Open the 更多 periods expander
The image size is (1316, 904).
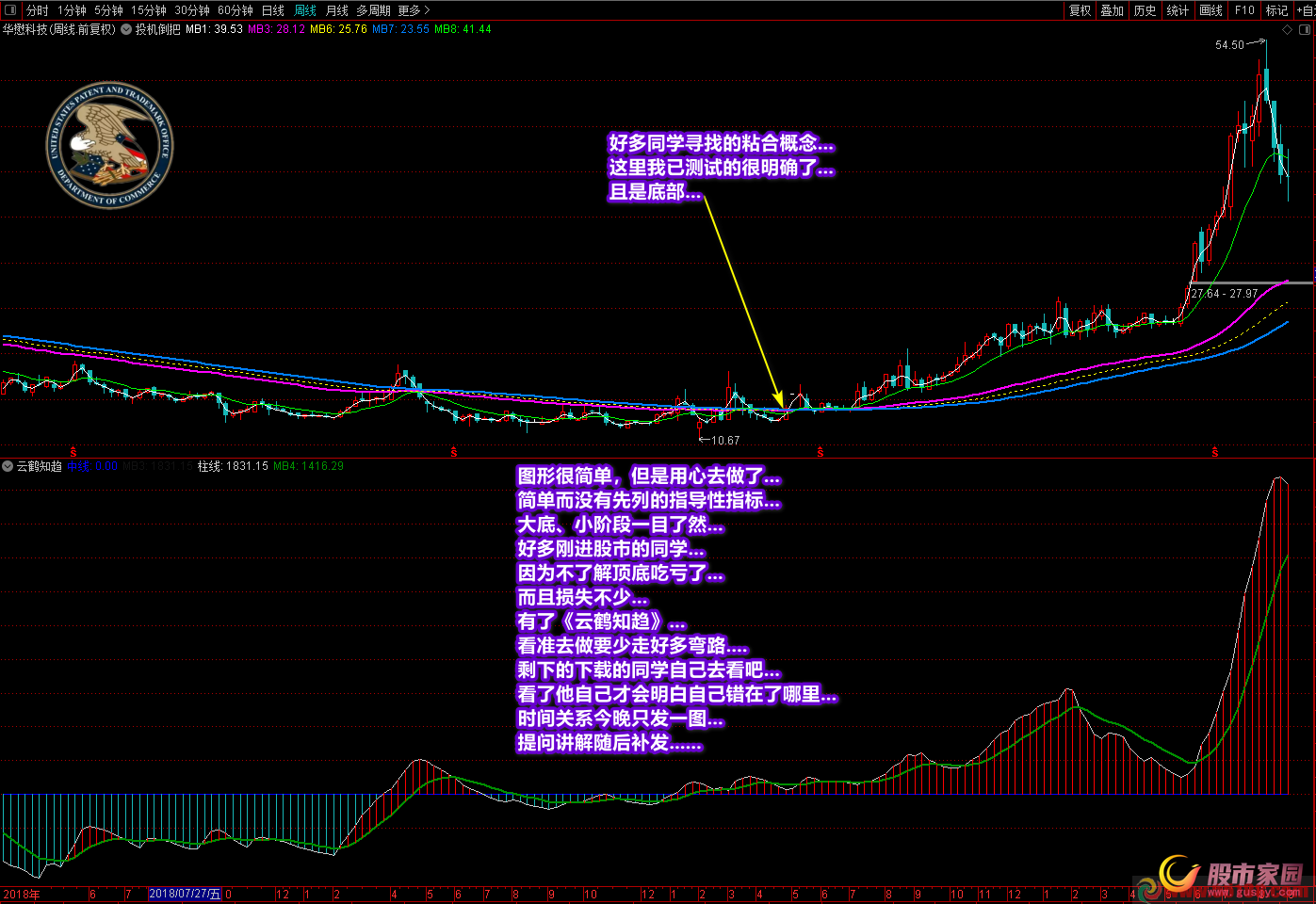(x=414, y=10)
